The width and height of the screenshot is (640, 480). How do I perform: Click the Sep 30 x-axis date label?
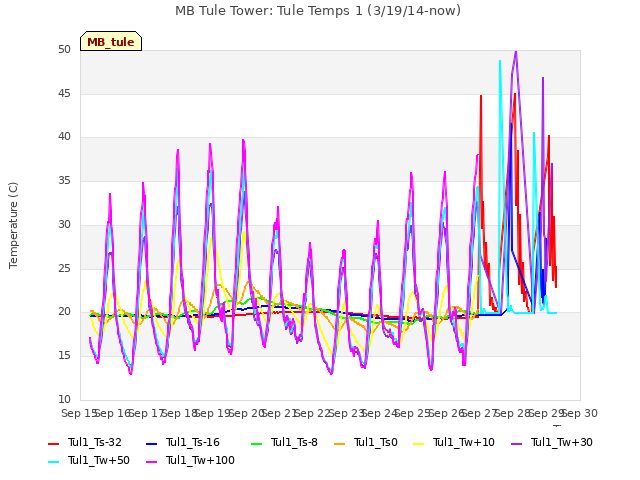coord(580,413)
